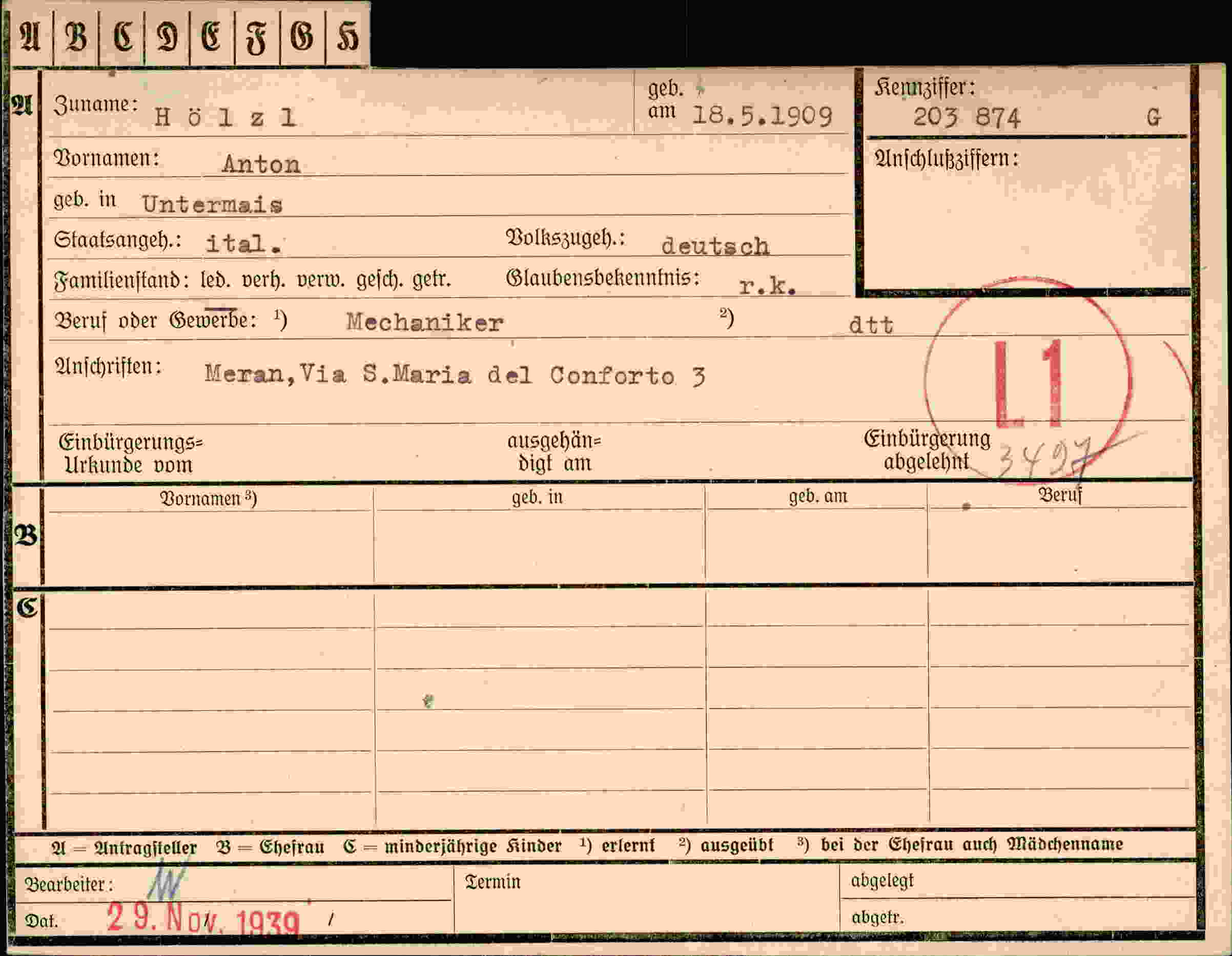
Task: Click address "Meran, Via S.Maria del Conforto 3"
Action: coord(455,375)
